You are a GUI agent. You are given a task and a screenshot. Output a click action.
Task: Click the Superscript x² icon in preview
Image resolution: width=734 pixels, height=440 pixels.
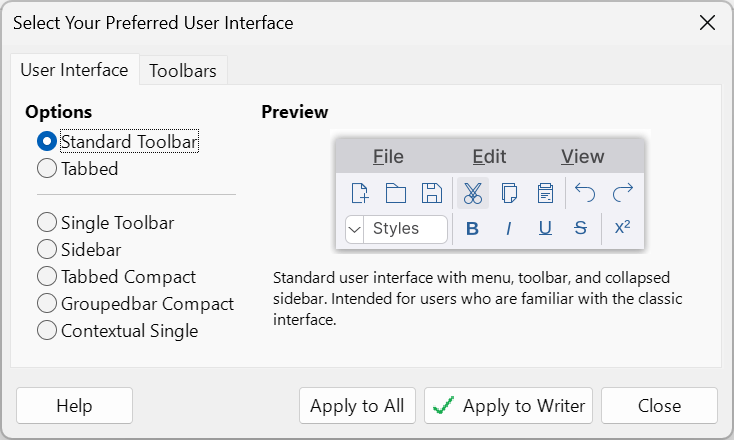click(622, 227)
